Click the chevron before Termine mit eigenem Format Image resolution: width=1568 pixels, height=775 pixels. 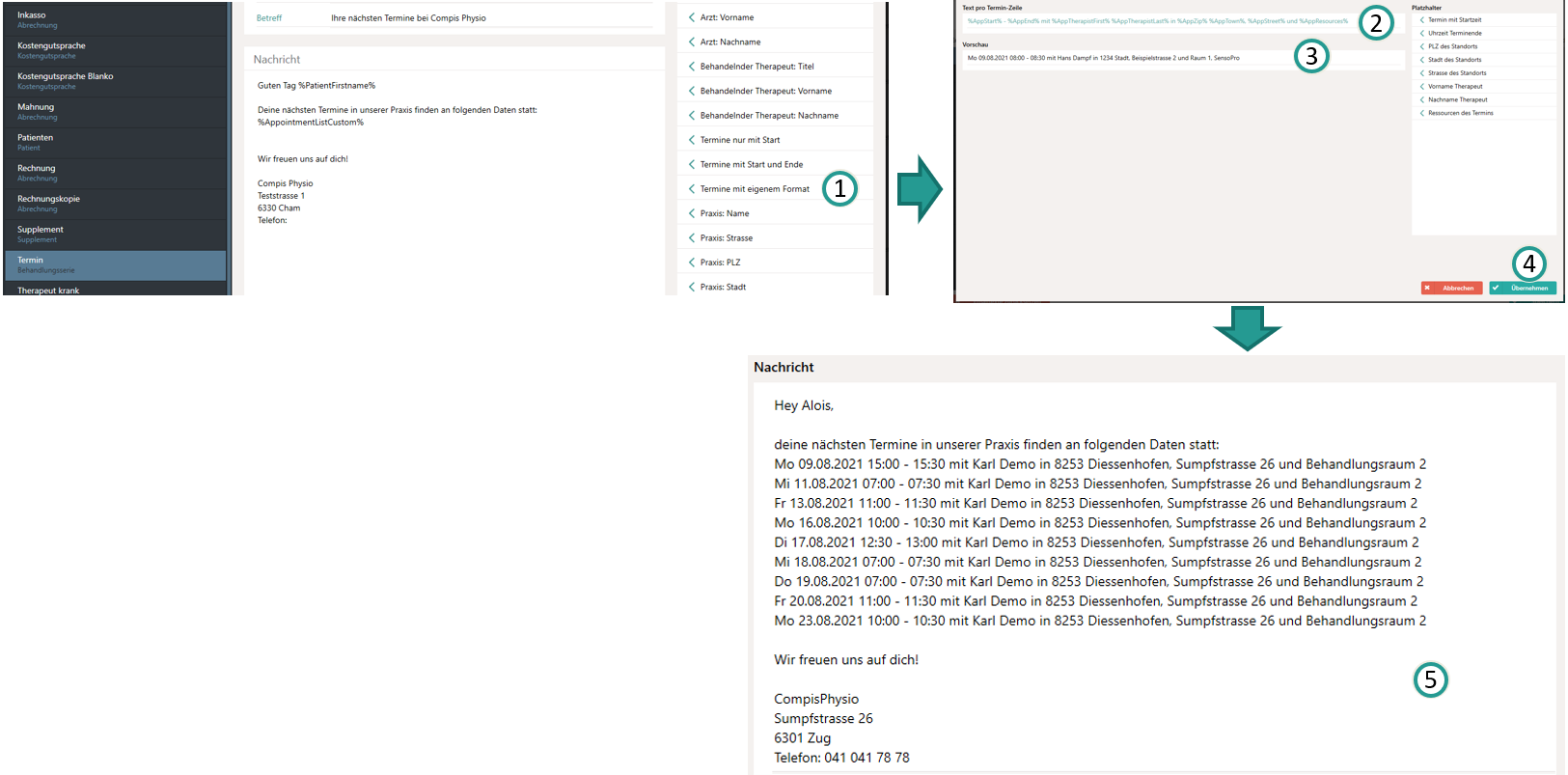pyautogui.click(x=691, y=189)
